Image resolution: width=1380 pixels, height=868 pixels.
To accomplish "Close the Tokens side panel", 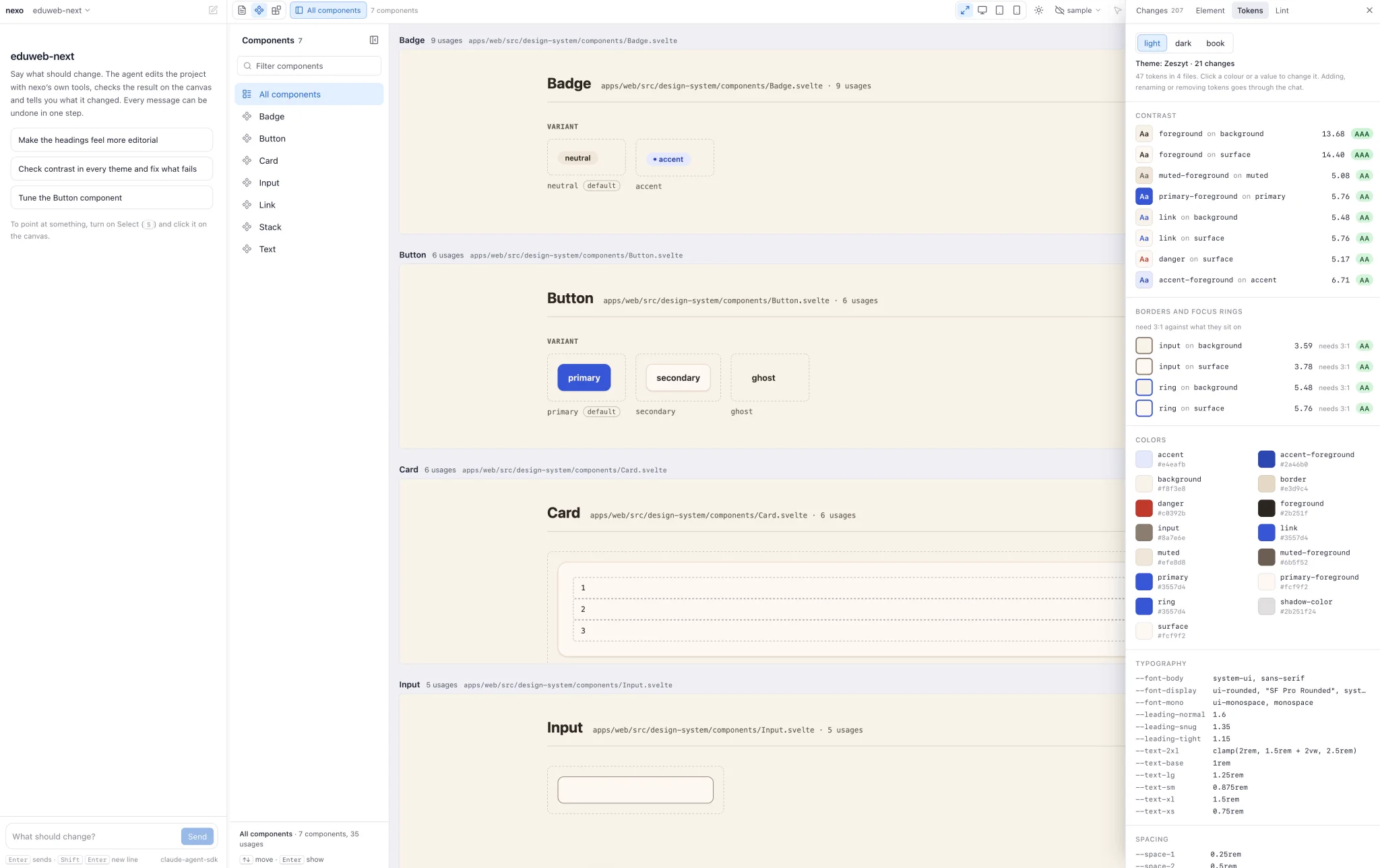I will (1369, 10).
